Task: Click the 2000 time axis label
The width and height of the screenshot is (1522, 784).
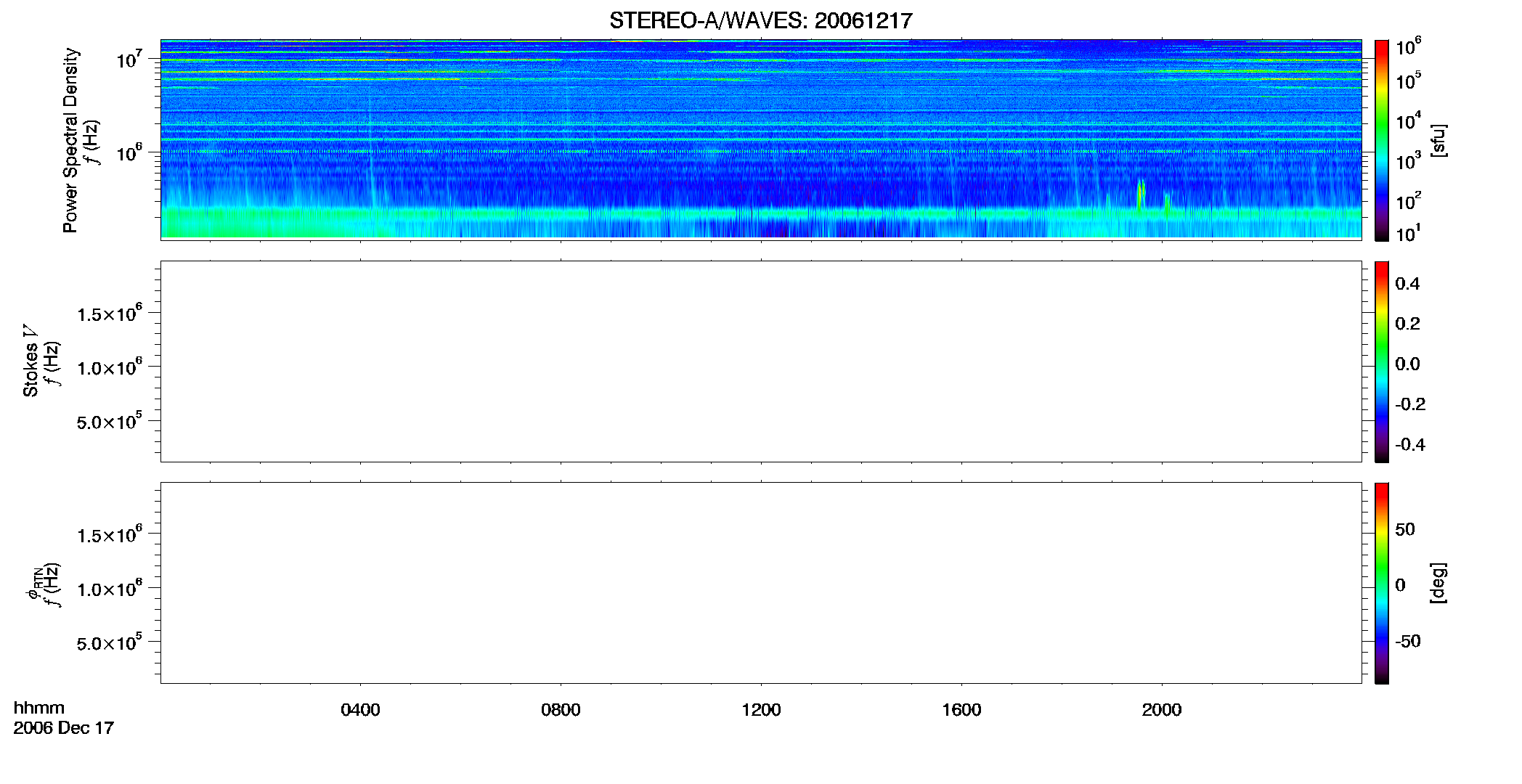Action: [1162, 710]
